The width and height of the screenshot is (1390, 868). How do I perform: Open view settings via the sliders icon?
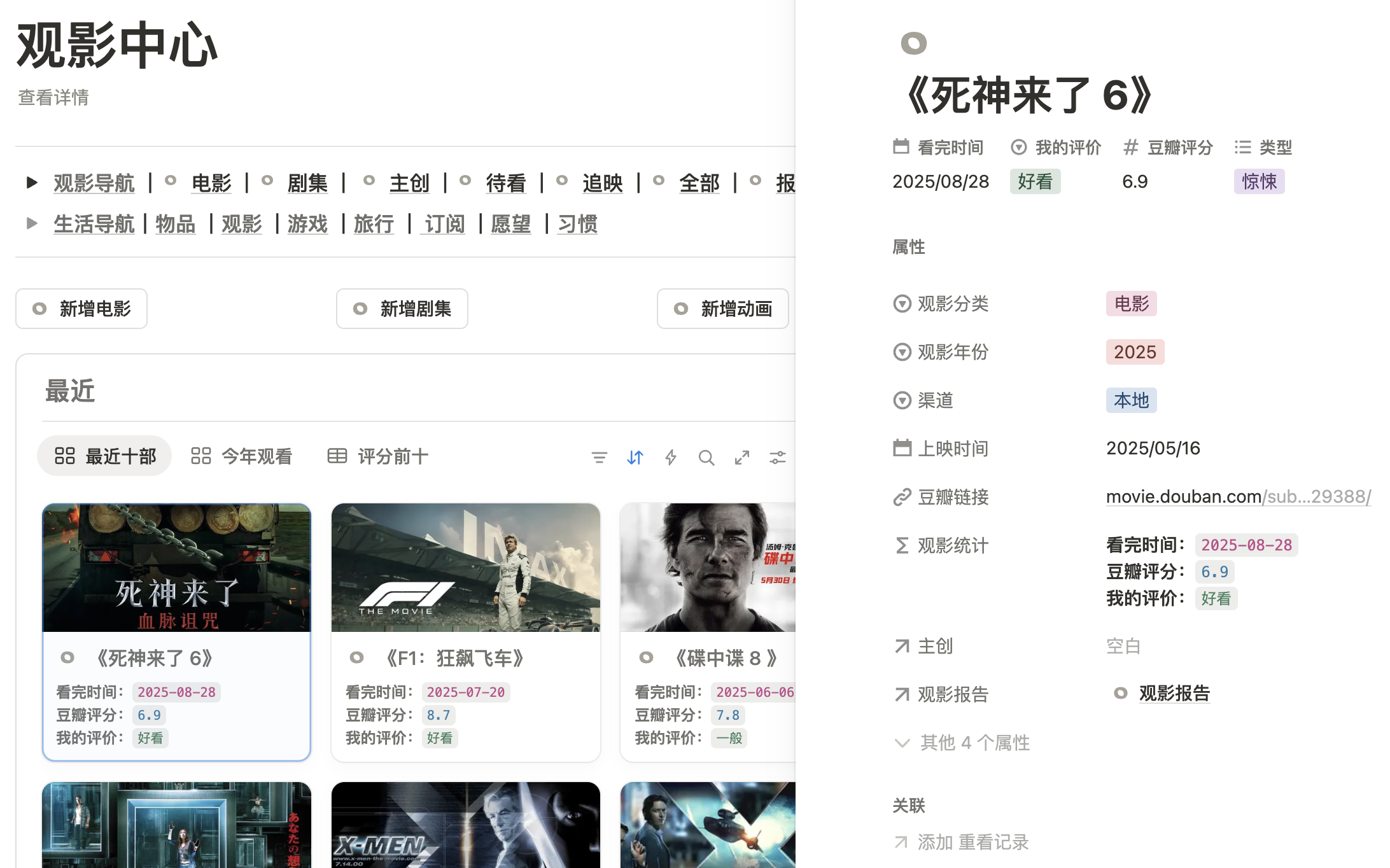777,457
